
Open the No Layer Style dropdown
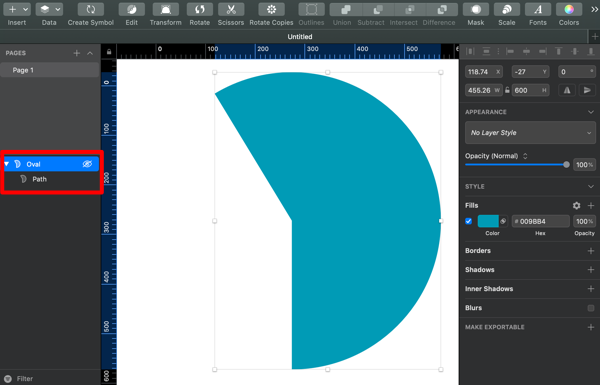(x=530, y=133)
